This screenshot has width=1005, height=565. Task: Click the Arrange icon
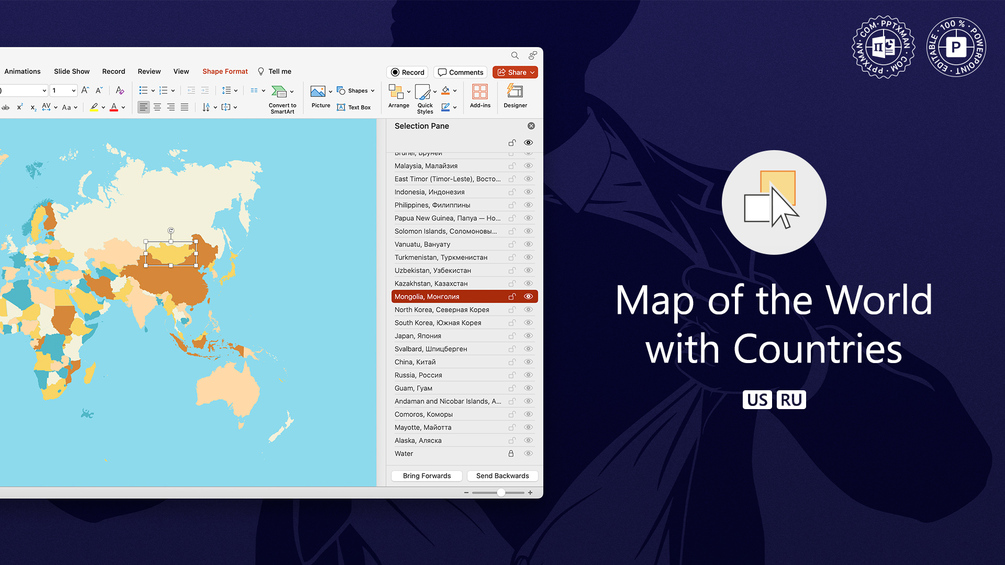coord(396,92)
